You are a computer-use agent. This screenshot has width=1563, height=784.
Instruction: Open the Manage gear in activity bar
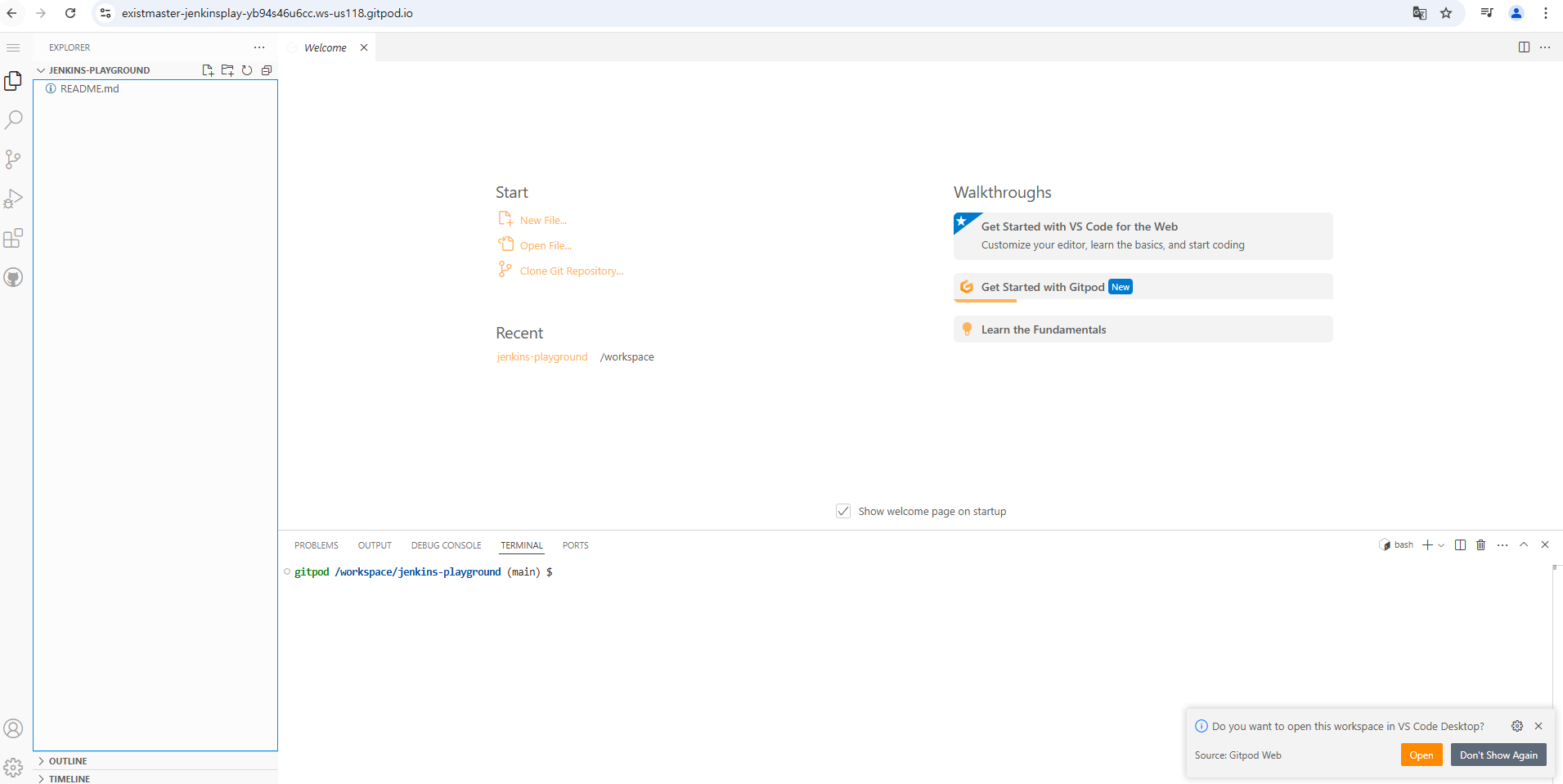13,768
